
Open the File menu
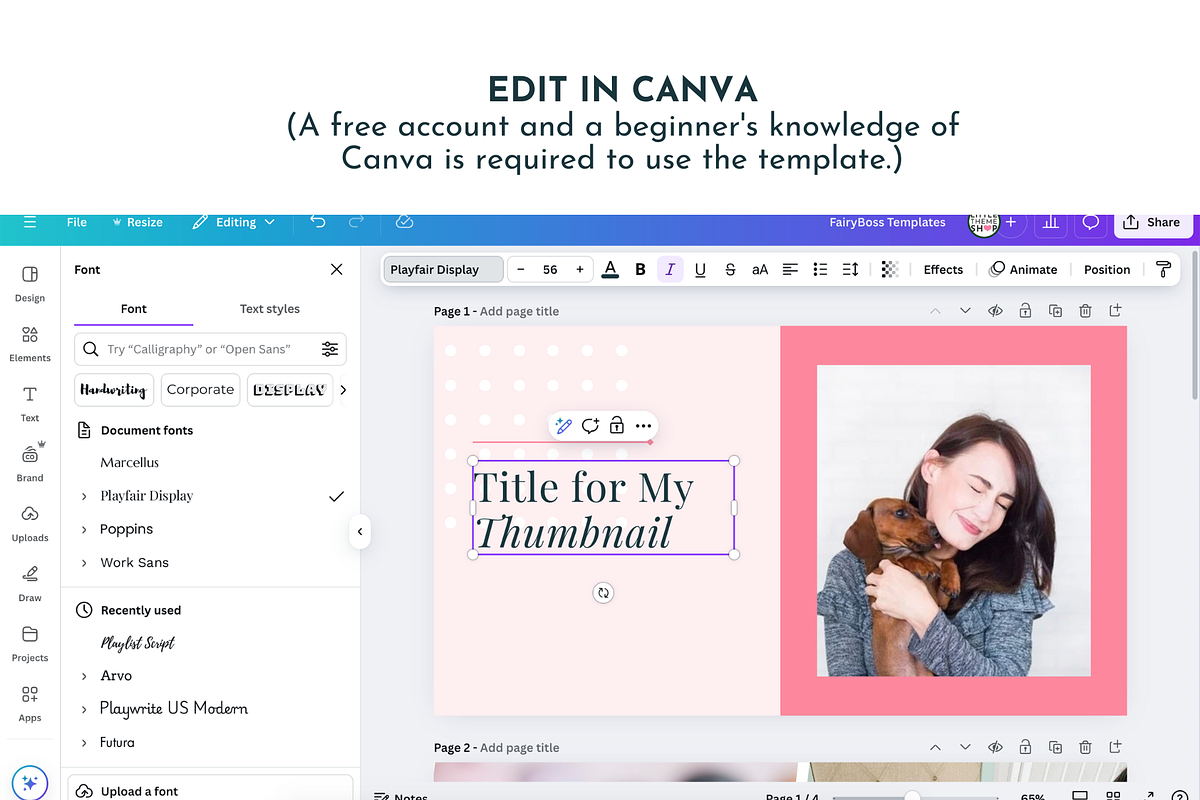tap(77, 222)
